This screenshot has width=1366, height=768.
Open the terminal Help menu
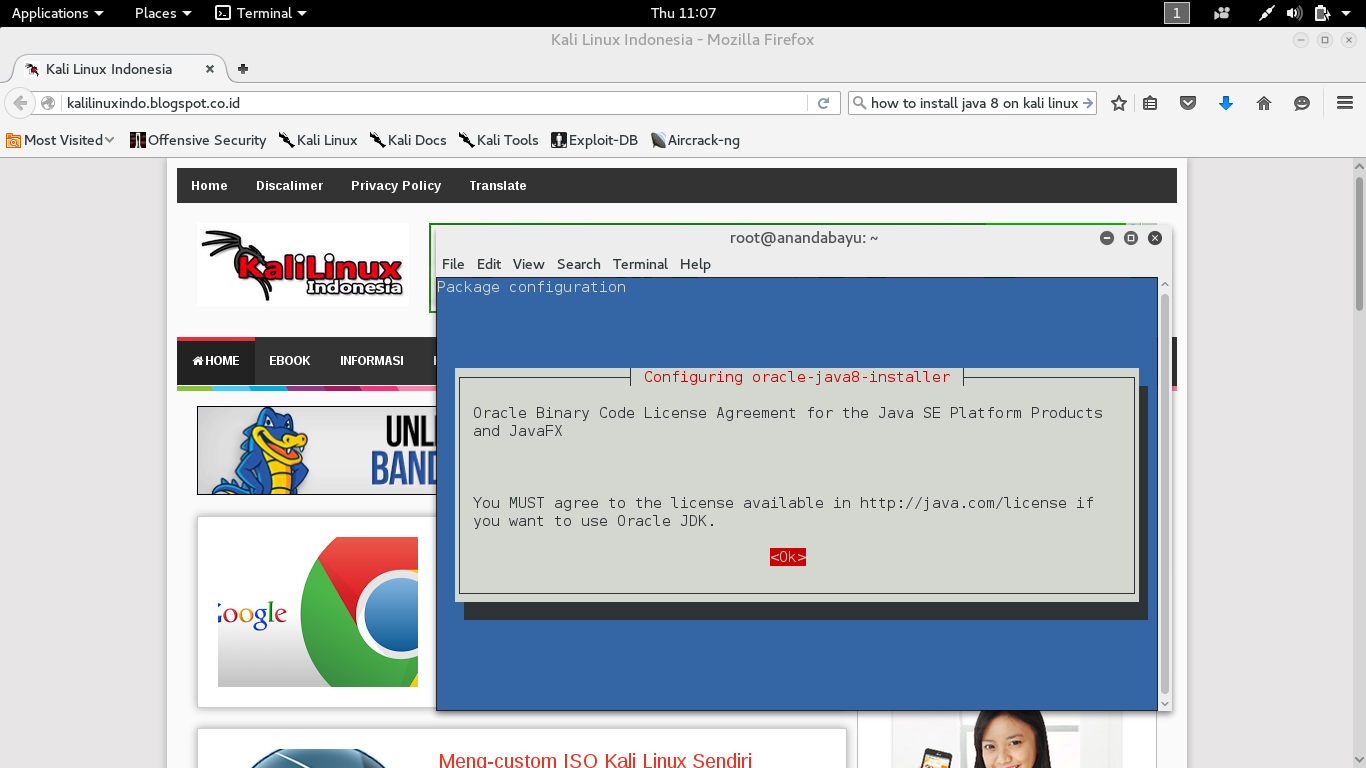[x=695, y=264]
